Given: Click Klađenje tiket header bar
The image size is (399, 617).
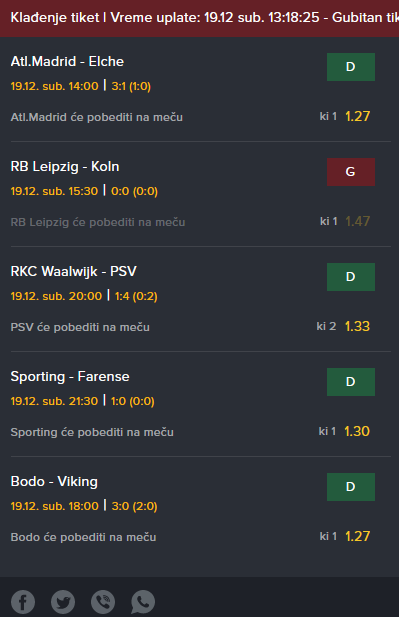Looking at the screenshot, I should coord(200,18).
